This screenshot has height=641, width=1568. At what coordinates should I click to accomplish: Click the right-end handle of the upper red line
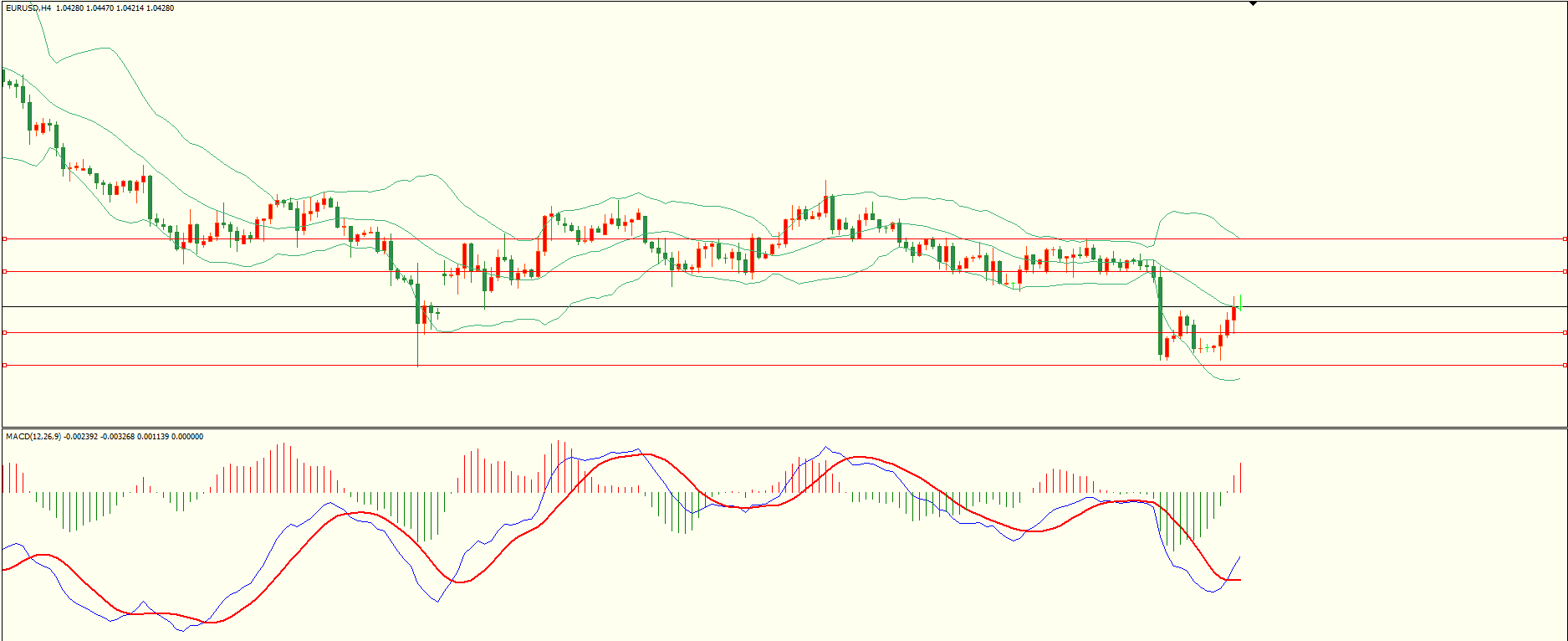point(1564,272)
